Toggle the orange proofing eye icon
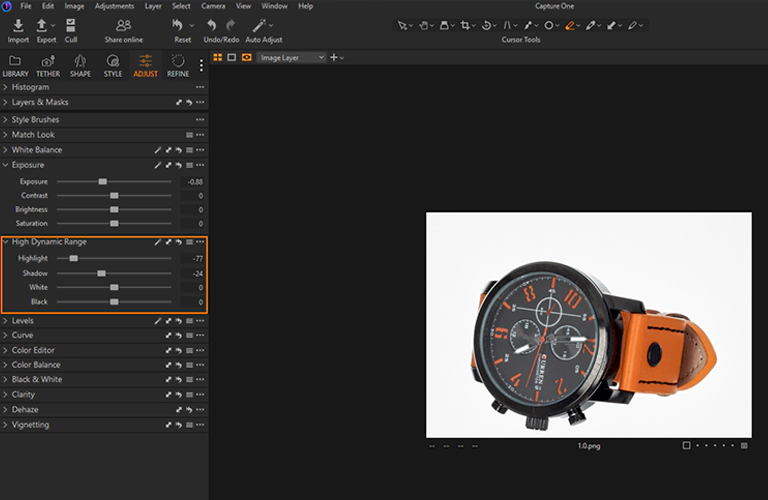768x500 pixels. (x=245, y=58)
